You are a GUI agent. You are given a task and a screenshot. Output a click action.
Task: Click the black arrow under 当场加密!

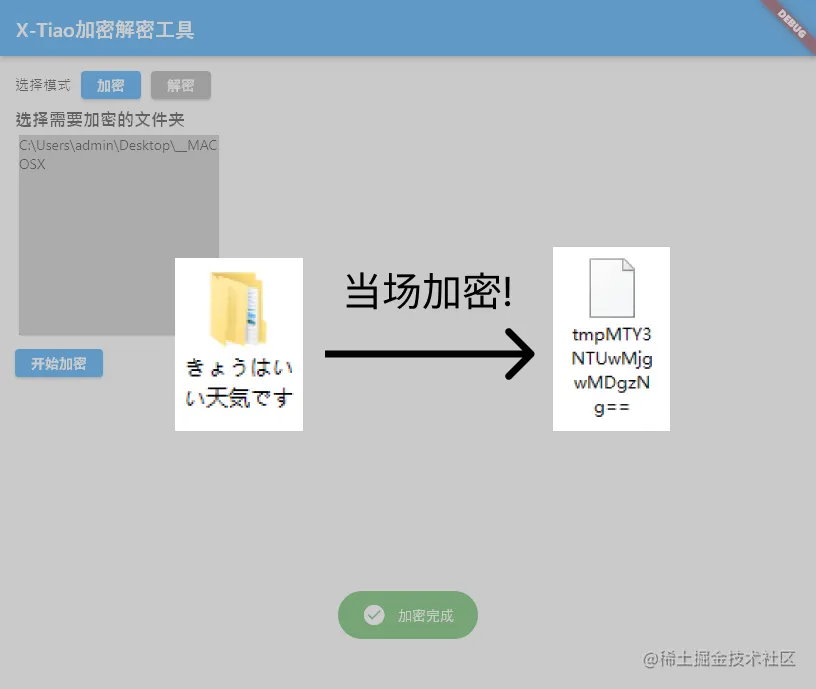(430, 355)
